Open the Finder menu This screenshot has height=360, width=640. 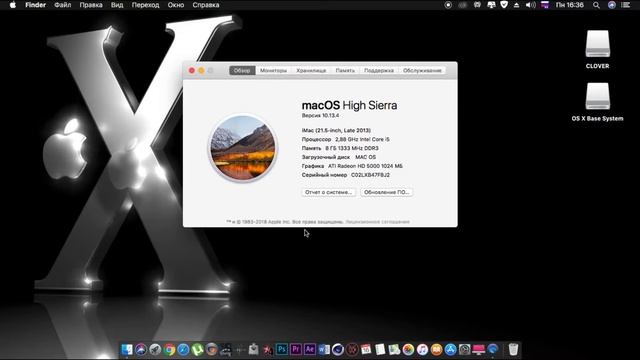36,5
